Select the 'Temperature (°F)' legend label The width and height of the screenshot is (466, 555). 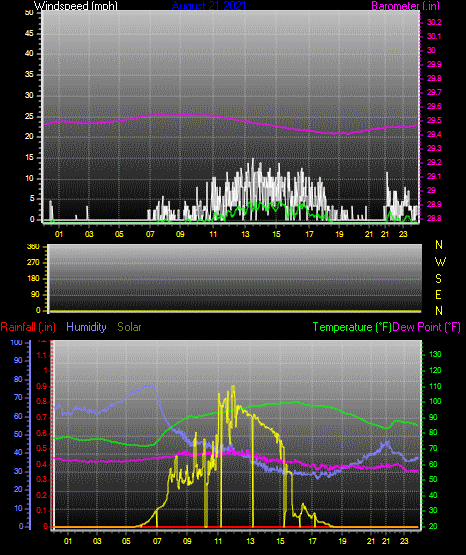(352, 327)
